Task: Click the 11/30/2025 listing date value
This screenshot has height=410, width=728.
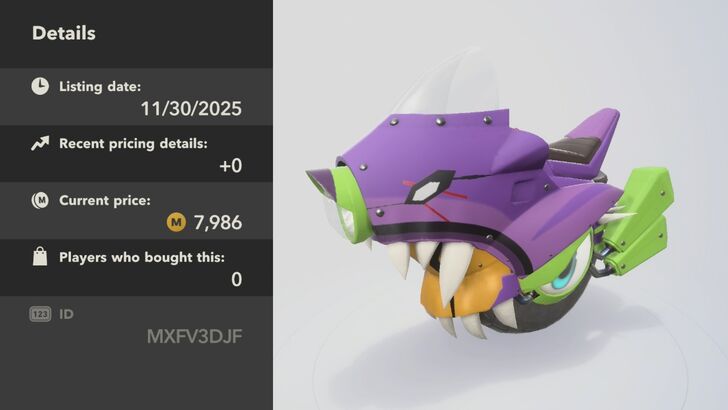Action: (x=191, y=109)
